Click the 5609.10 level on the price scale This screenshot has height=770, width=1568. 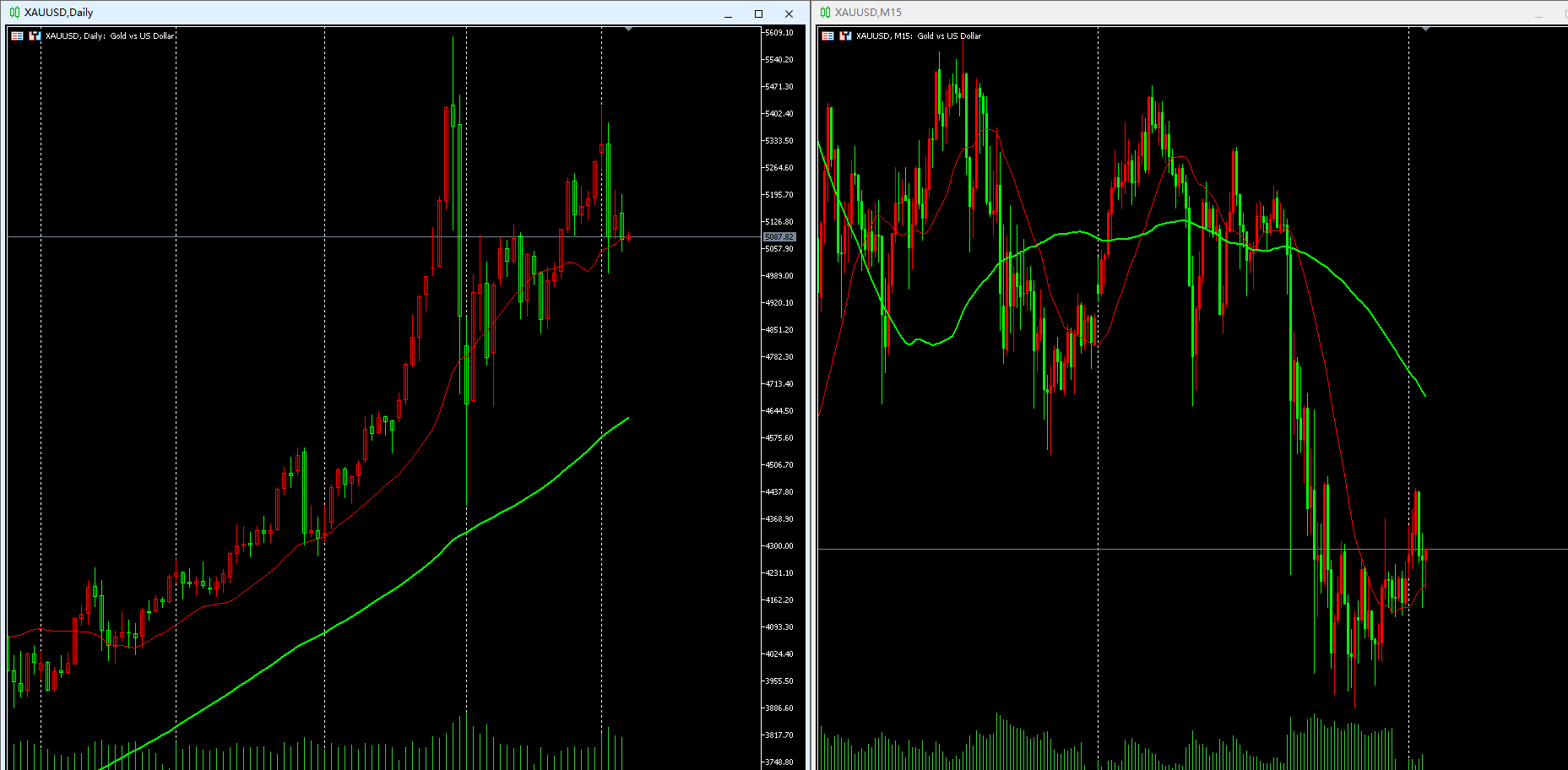point(779,33)
